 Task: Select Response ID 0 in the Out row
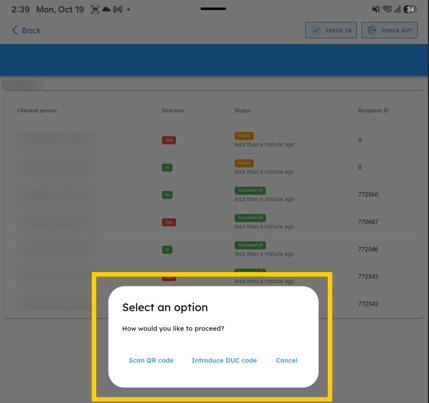(360, 140)
